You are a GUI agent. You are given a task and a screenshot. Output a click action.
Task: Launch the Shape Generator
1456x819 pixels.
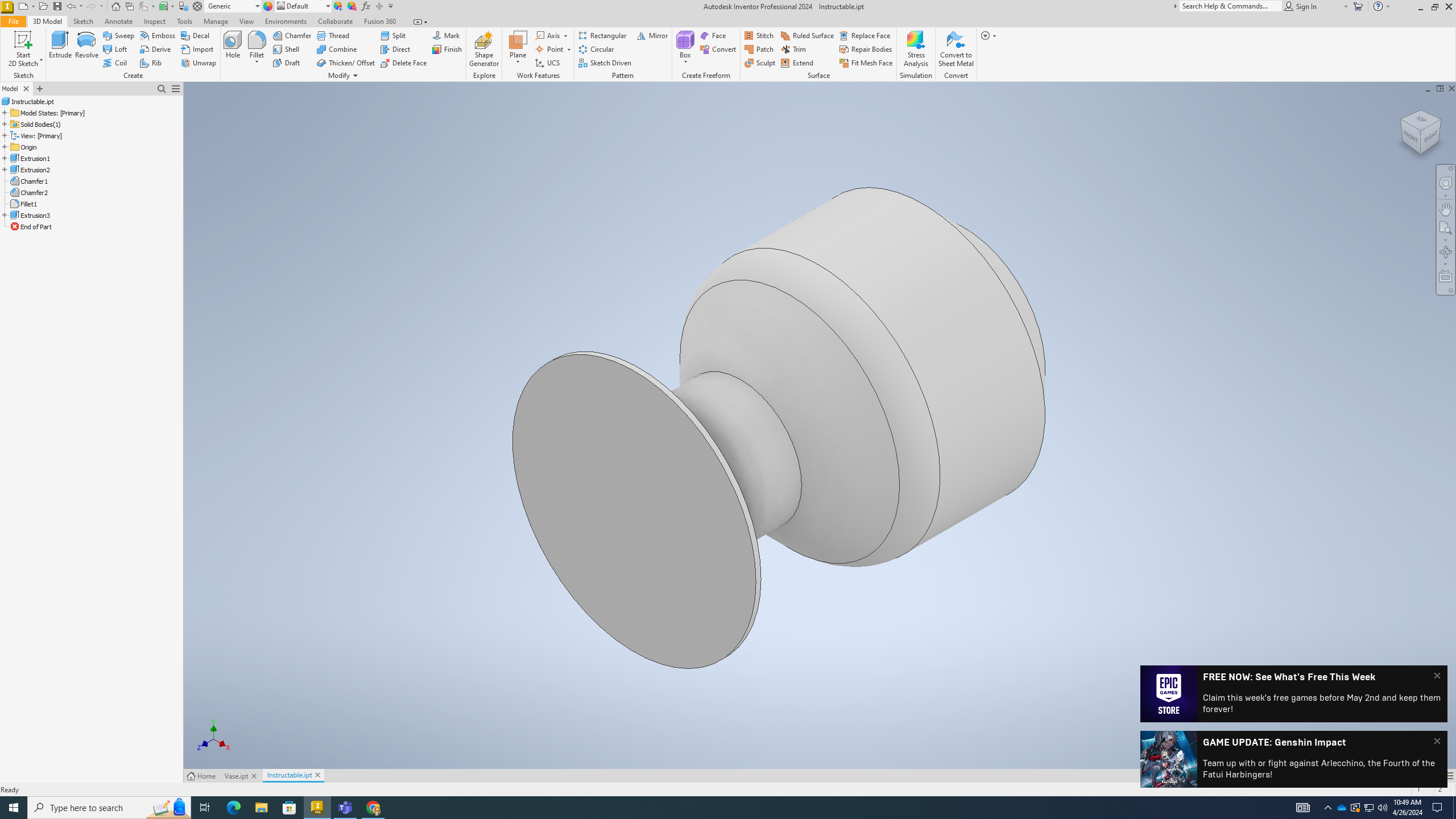pos(484,49)
